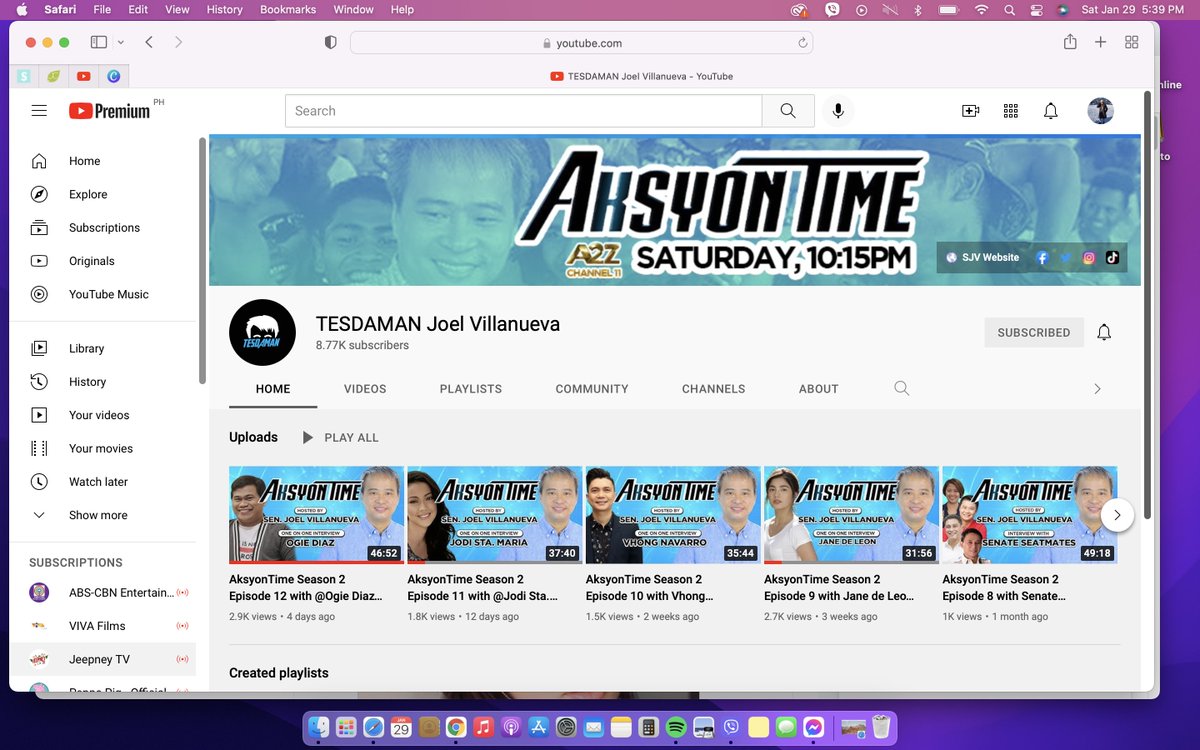Click the search magnifier button
The height and width of the screenshot is (750, 1200).
tap(788, 111)
